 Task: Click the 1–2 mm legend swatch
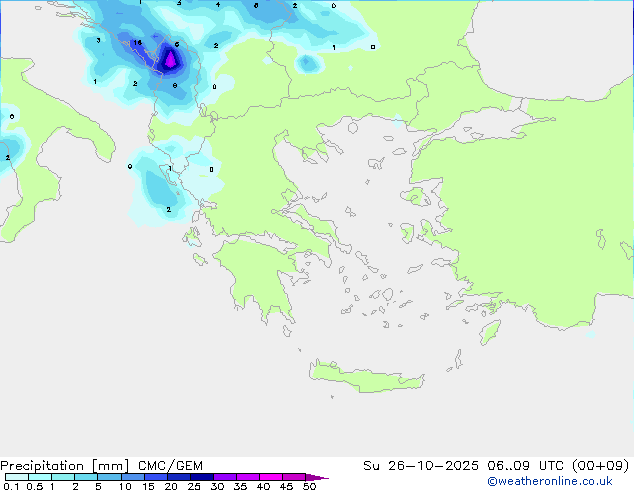point(63,477)
